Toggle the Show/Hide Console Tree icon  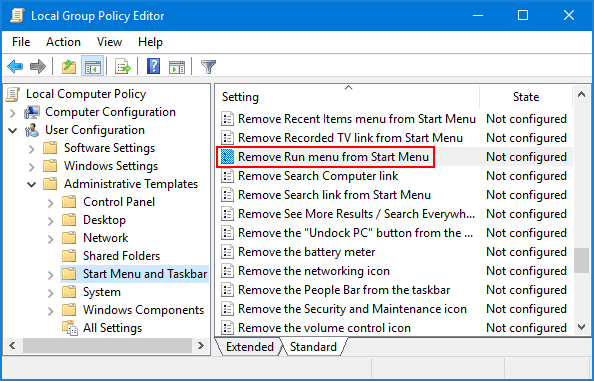coord(92,67)
